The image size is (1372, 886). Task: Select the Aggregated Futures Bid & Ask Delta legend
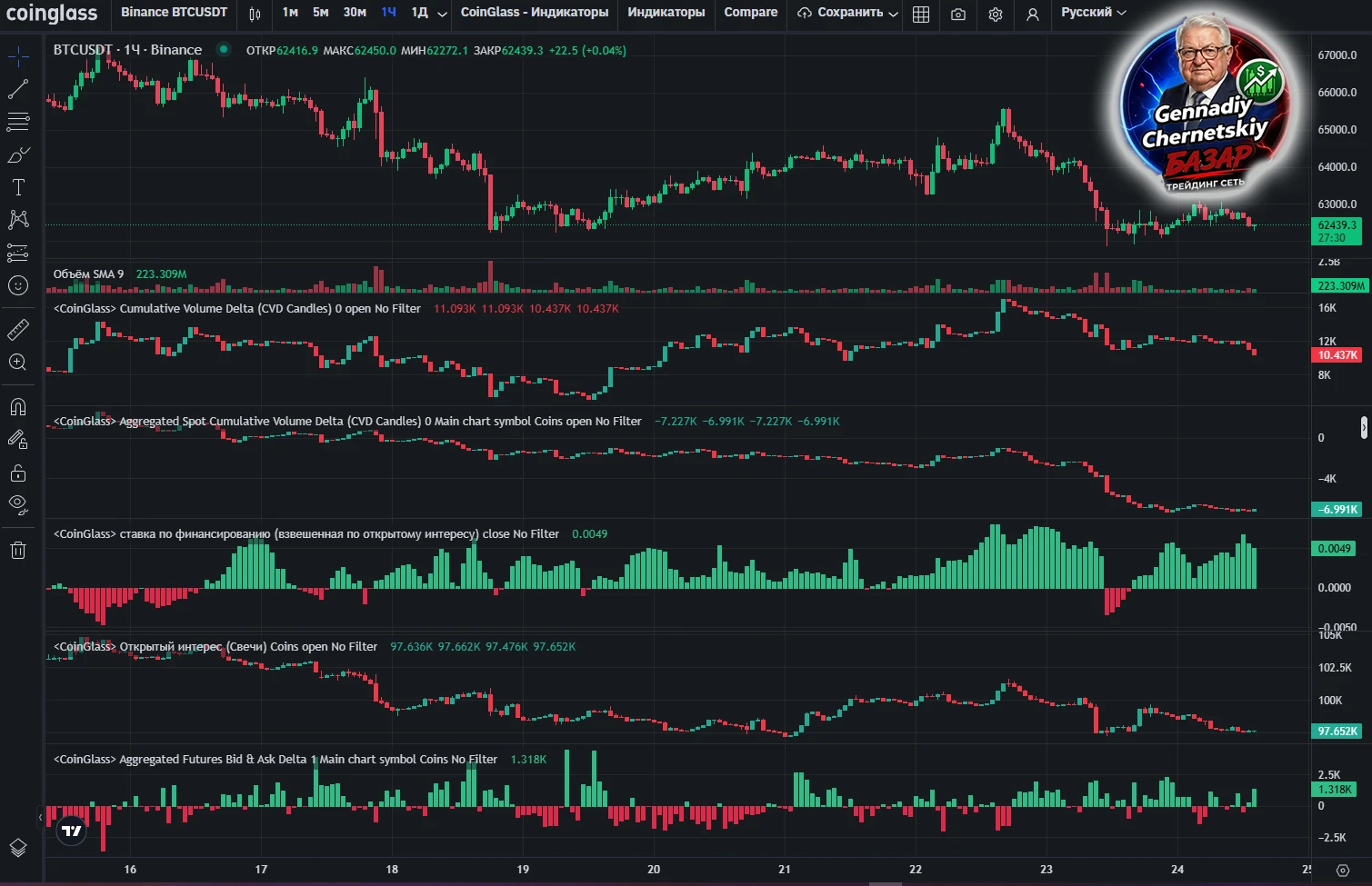click(275, 760)
